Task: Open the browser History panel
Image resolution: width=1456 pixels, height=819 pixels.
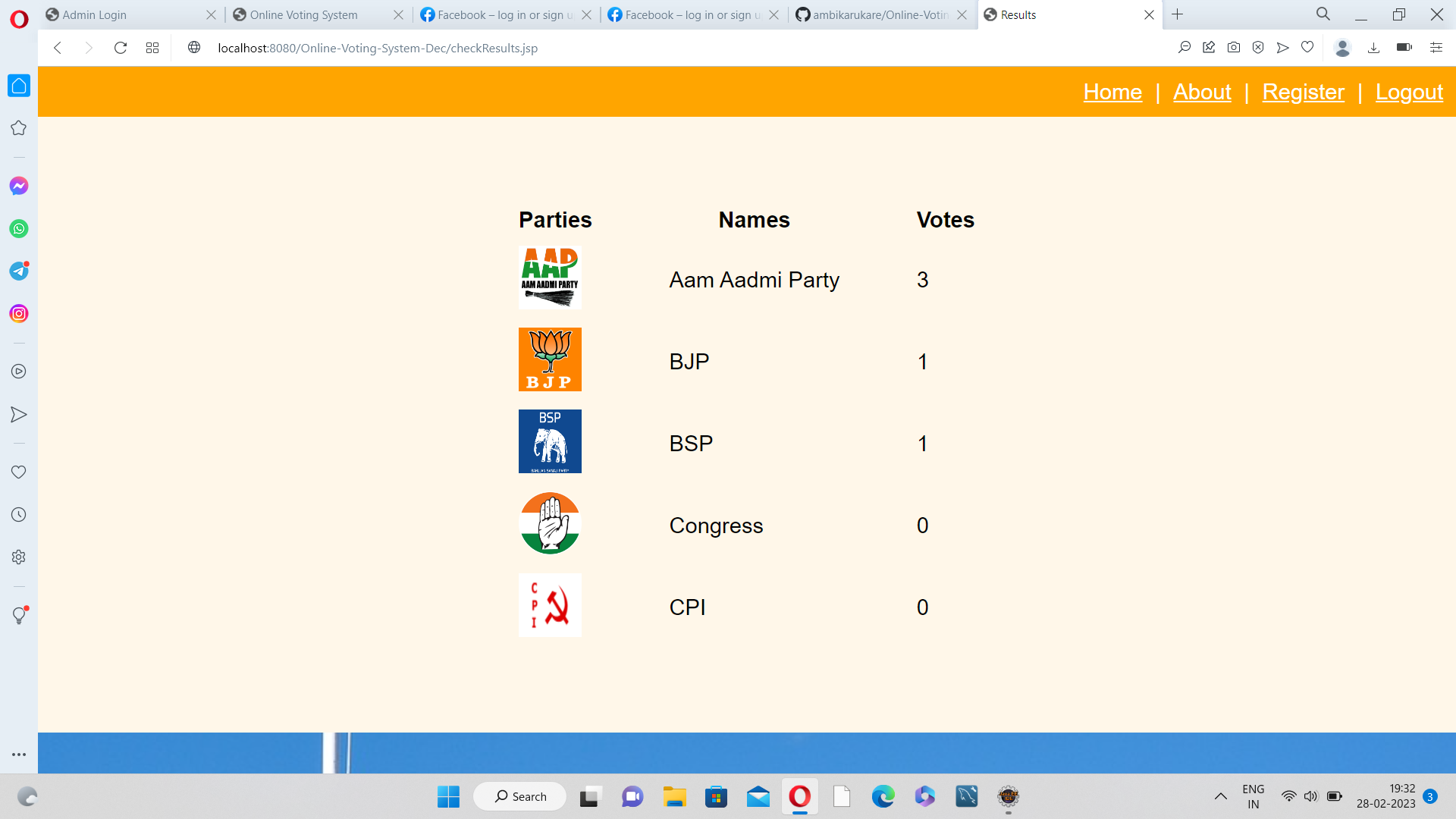Action: click(x=18, y=514)
